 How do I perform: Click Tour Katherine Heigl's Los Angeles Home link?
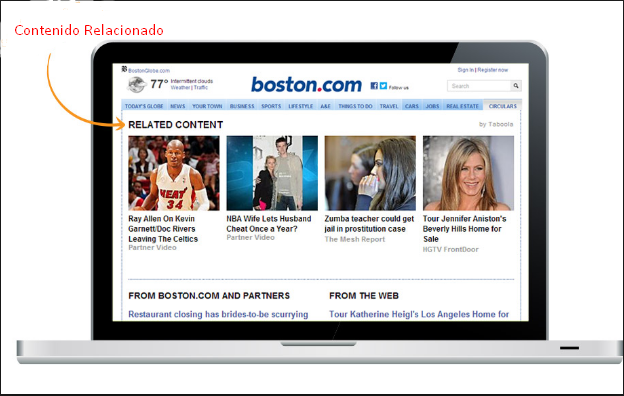pyautogui.click(x=419, y=314)
